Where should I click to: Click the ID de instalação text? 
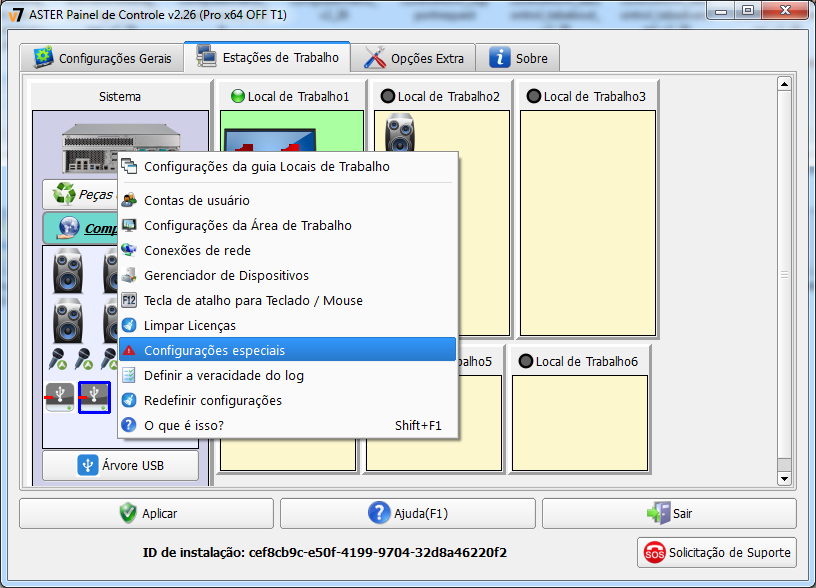tap(325, 553)
